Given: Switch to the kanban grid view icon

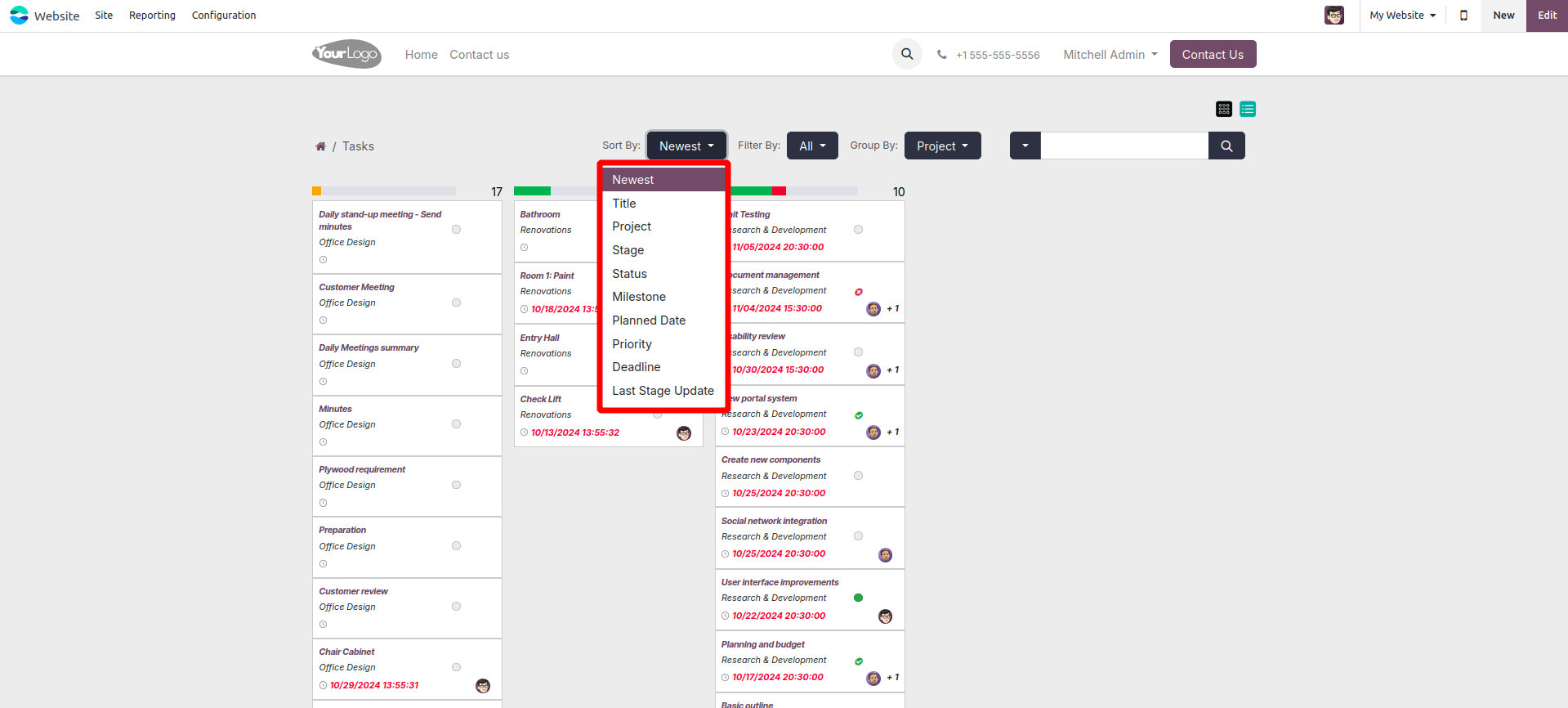Looking at the screenshot, I should tap(1224, 109).
